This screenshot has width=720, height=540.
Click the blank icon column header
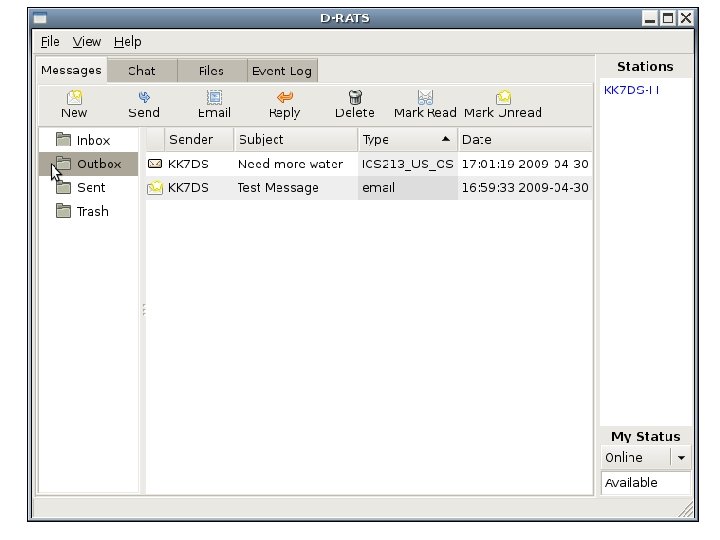(x=155, y=140)
